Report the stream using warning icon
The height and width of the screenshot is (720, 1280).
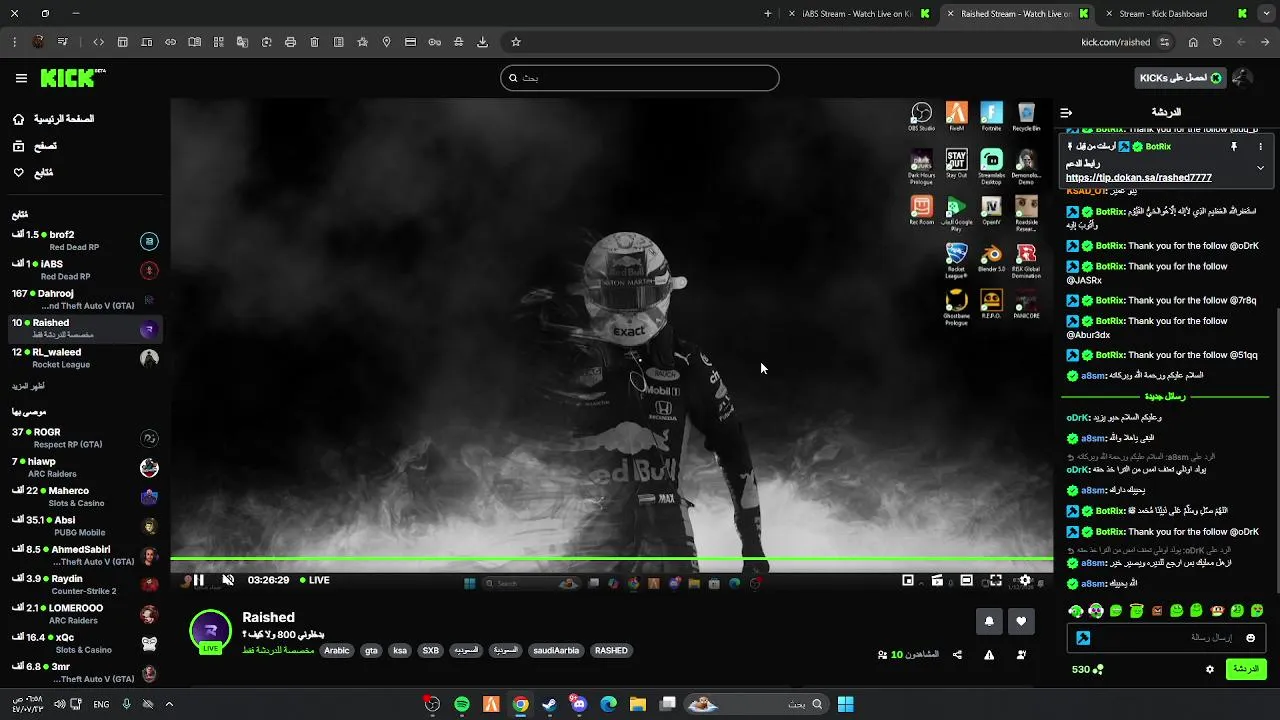989,655
